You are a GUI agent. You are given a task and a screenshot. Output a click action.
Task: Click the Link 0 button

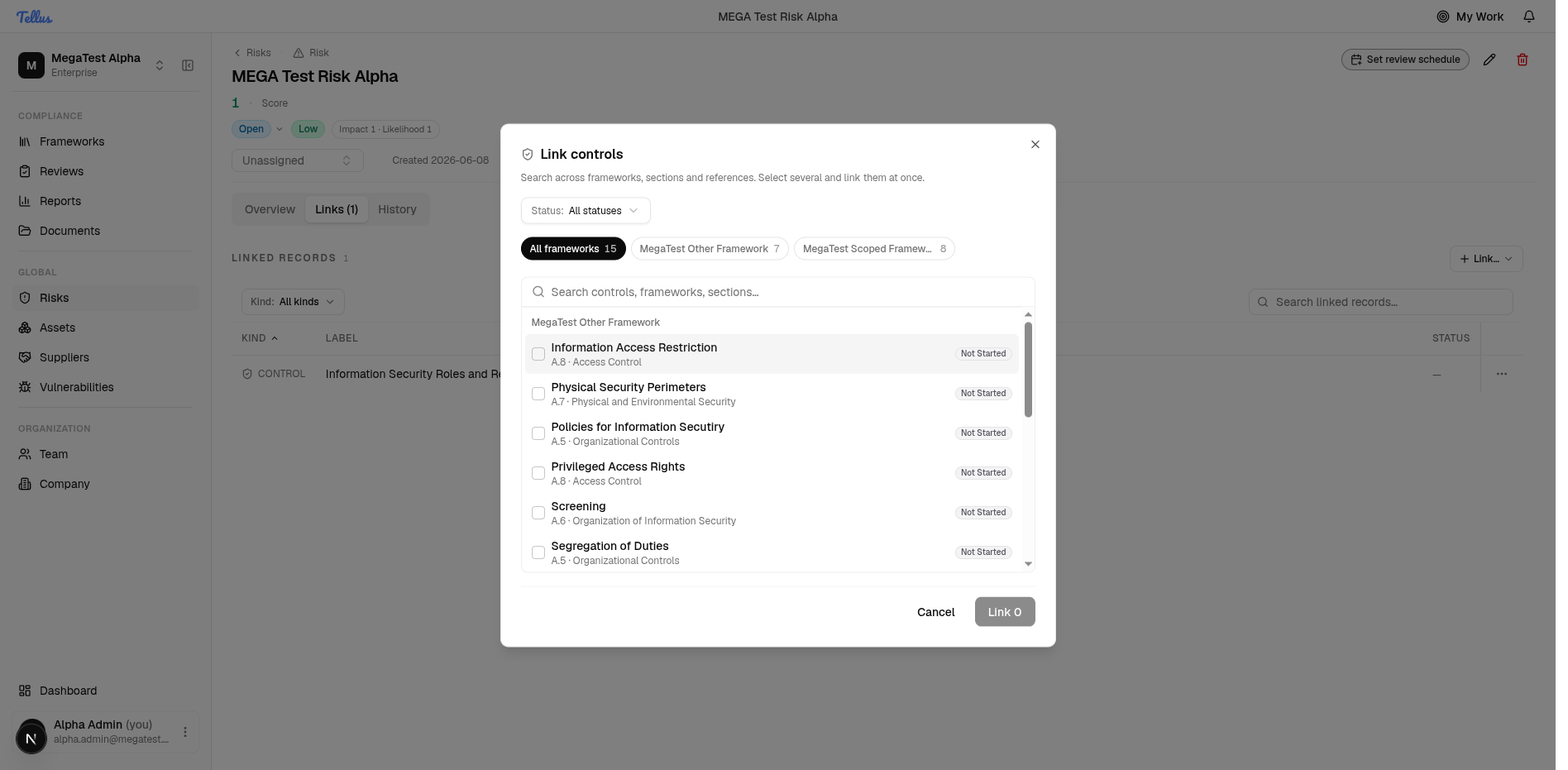point(1005,612)
